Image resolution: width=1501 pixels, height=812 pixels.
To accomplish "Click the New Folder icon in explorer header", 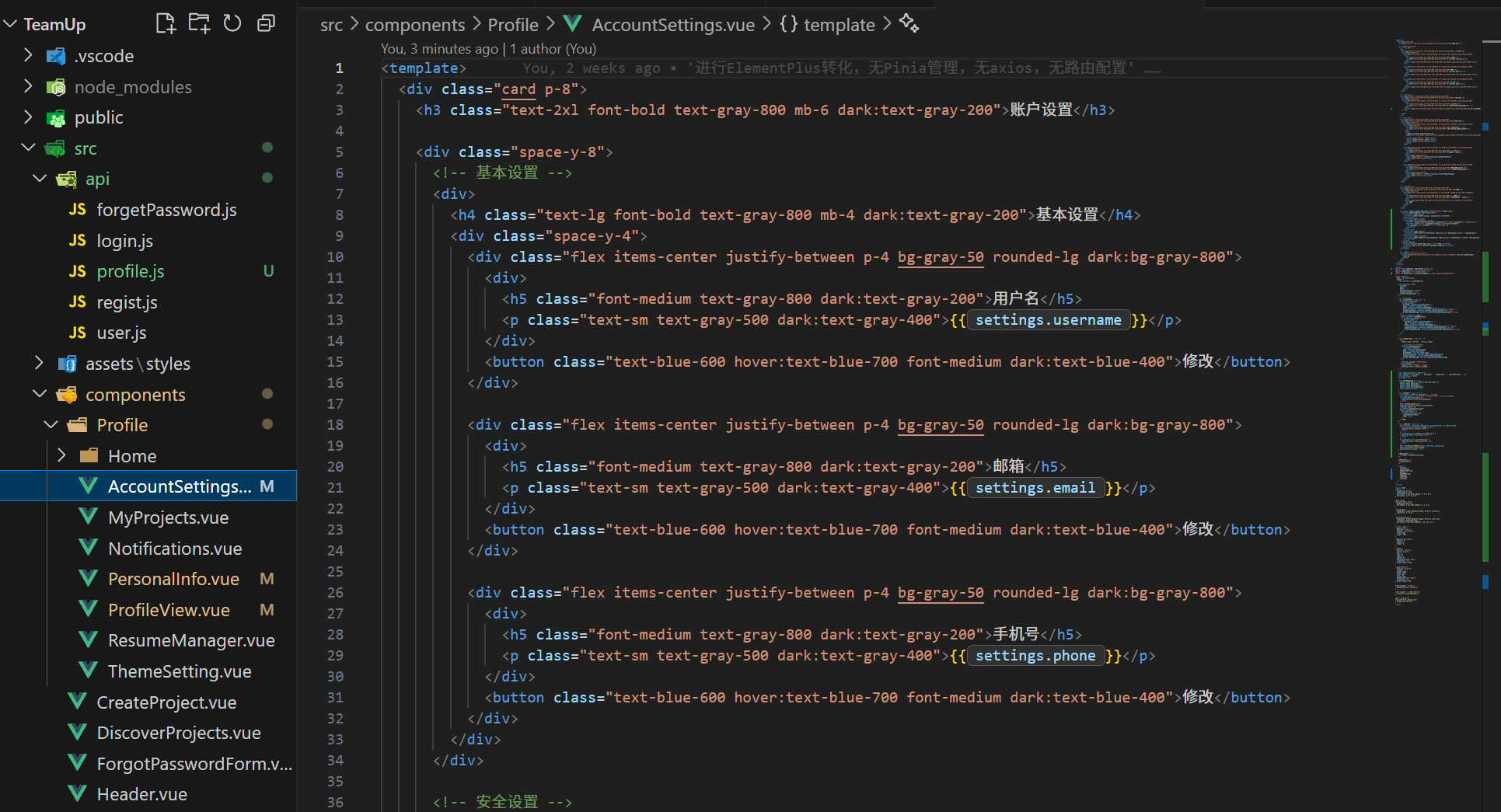I will click(199, 23).
